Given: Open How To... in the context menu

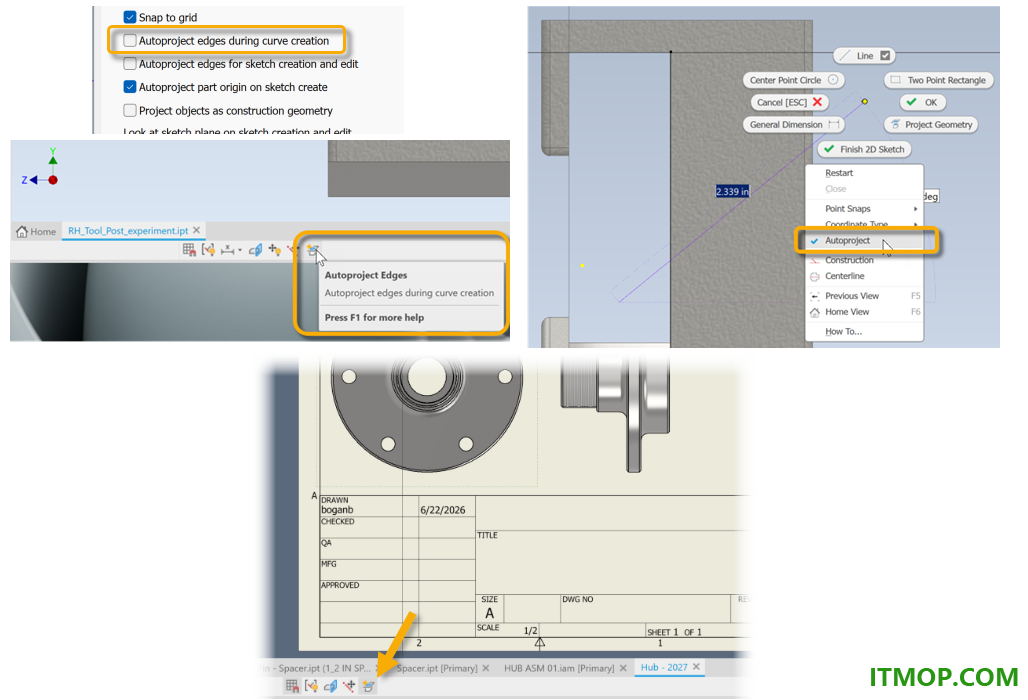Looking at the screenshot, I should tap(864, 332).
